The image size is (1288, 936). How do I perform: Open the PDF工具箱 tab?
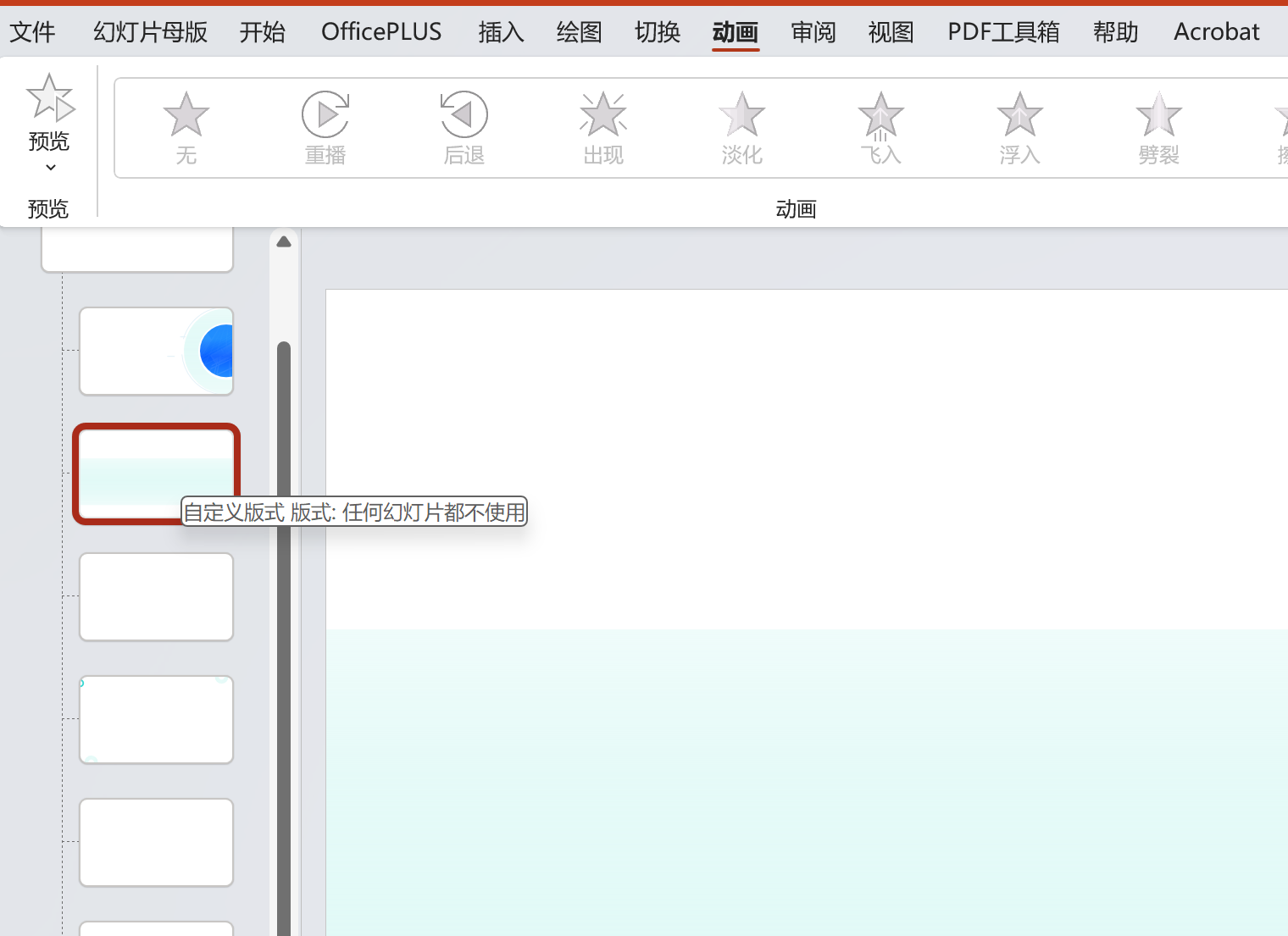pos(1003,32)
